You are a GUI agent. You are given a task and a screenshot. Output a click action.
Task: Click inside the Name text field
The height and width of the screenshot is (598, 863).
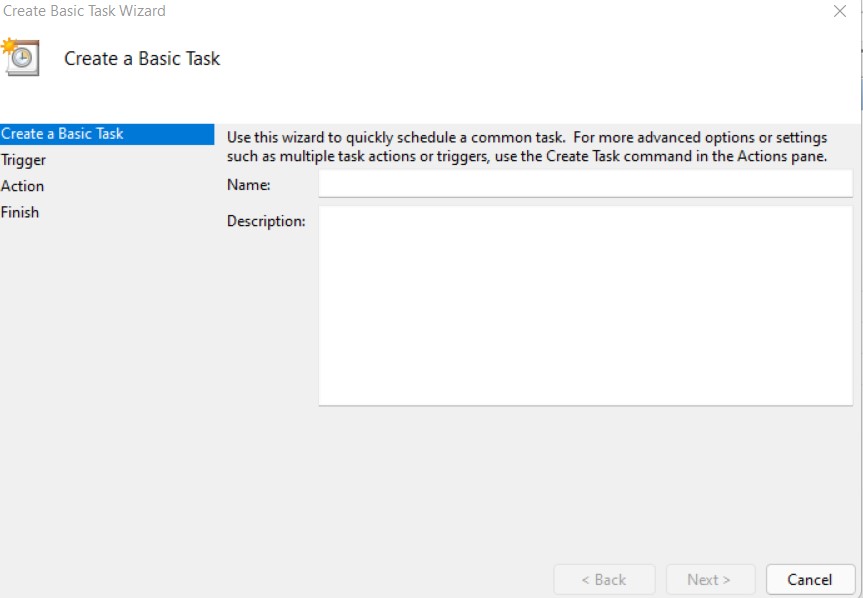(x=585, y=184)
